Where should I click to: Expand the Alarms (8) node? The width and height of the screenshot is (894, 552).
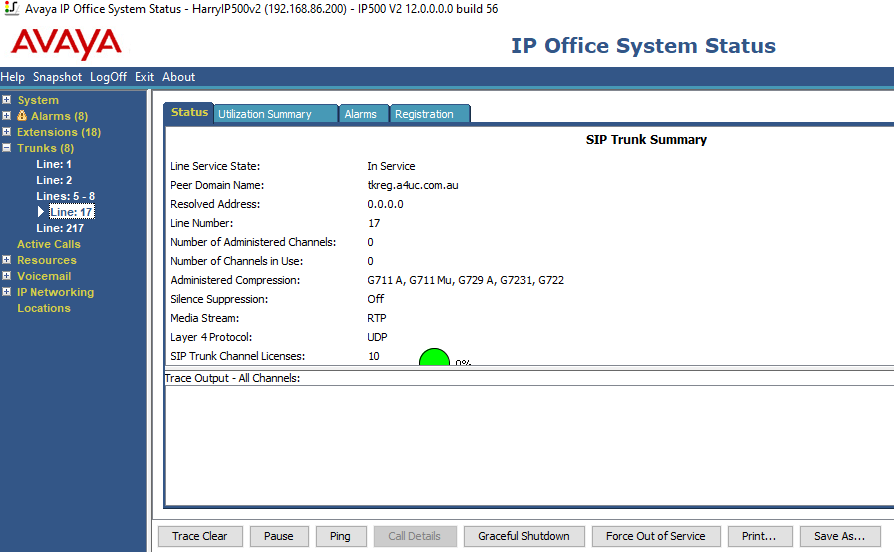pyautogui.click(x=6, y=116)
